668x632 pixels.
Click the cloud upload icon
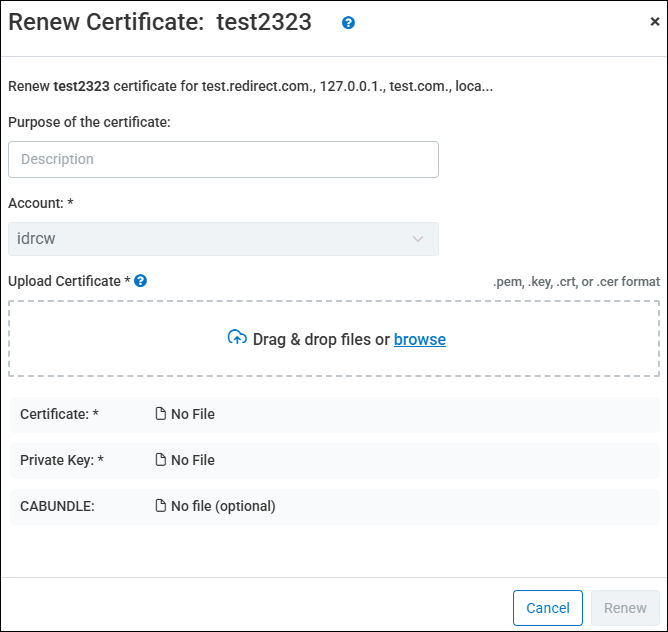(x=237, y=339)
